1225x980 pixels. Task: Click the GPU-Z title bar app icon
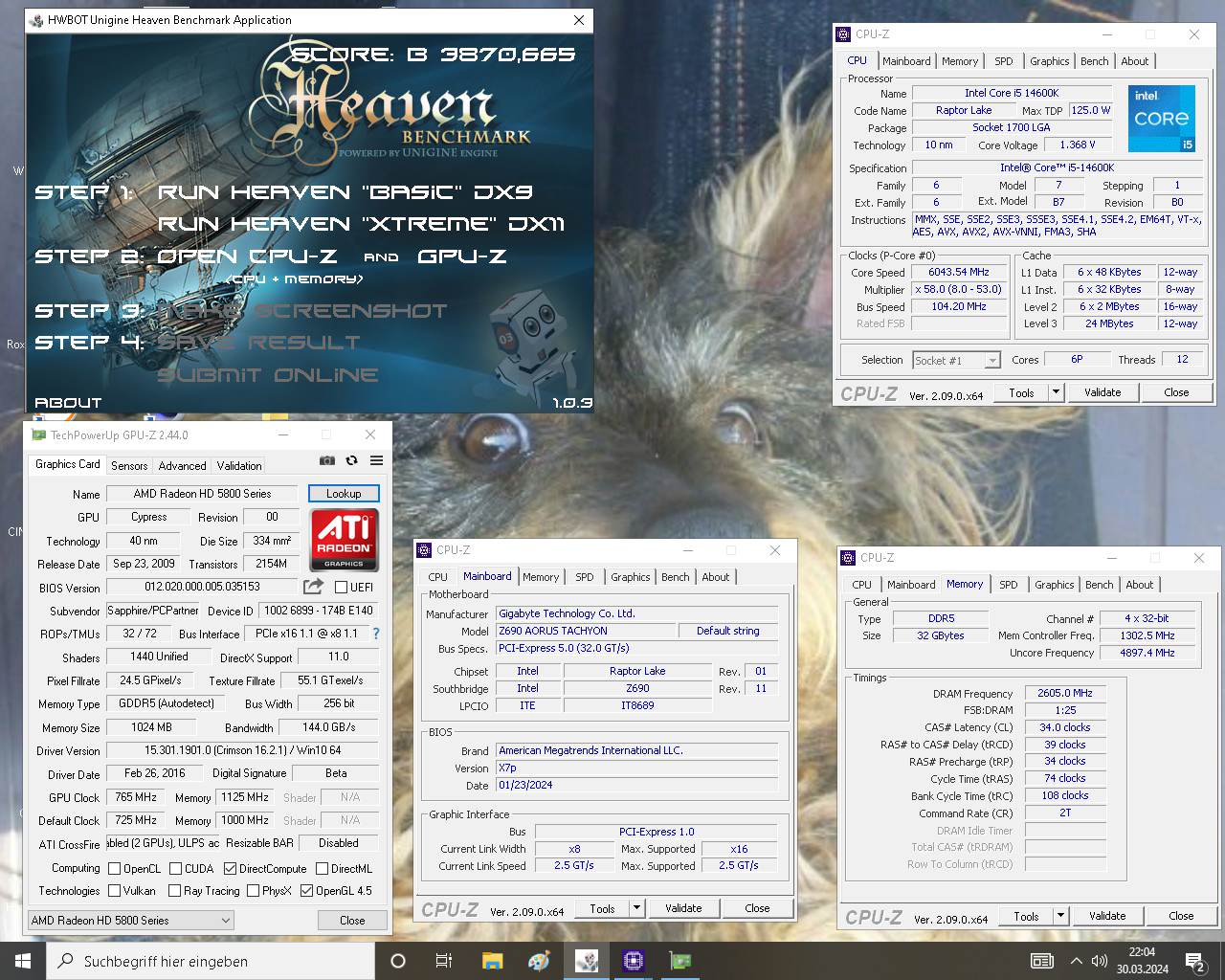(38, 434)
